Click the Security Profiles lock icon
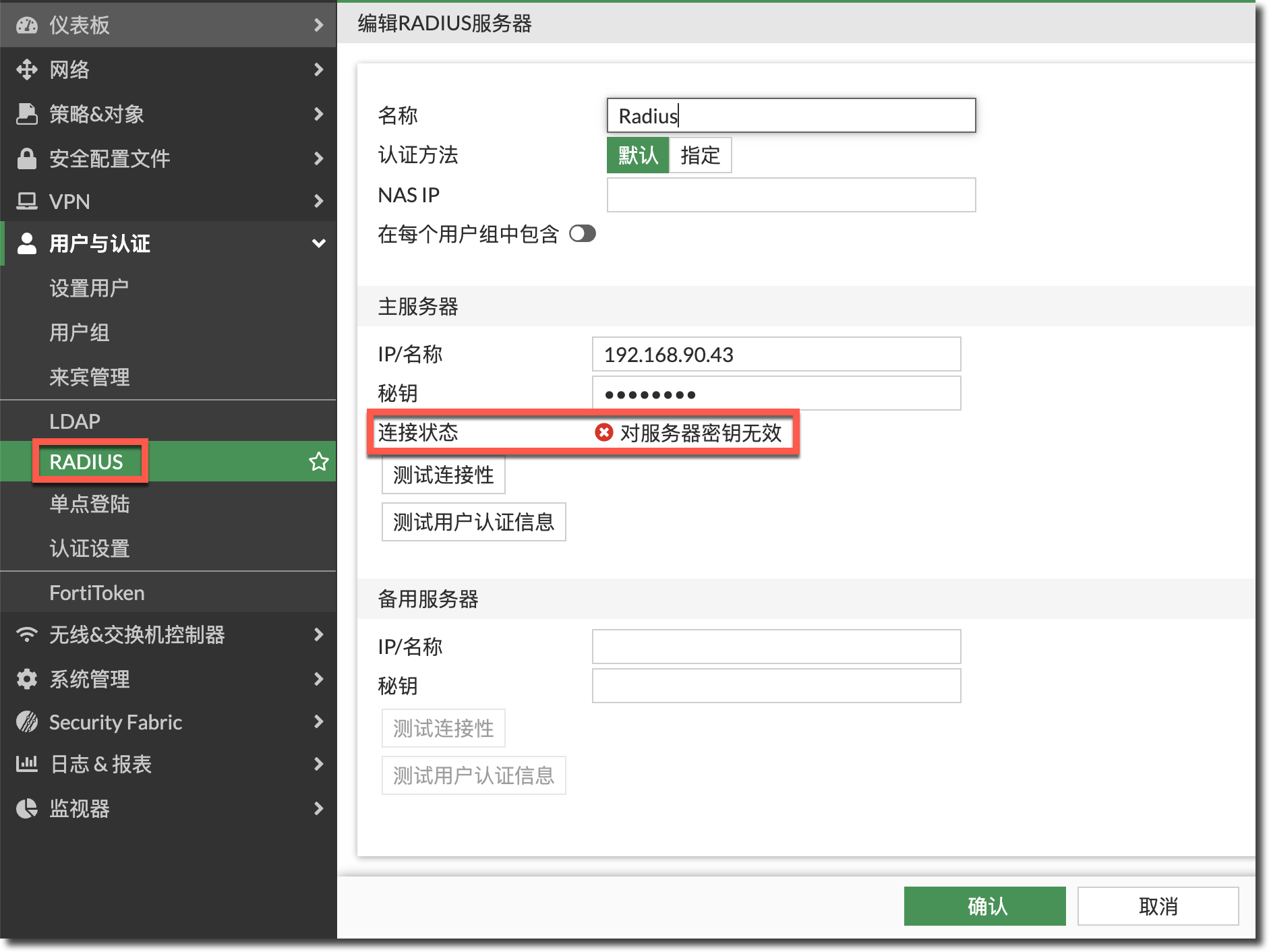Screen dimensions: 1269x952 click(27, 158)
